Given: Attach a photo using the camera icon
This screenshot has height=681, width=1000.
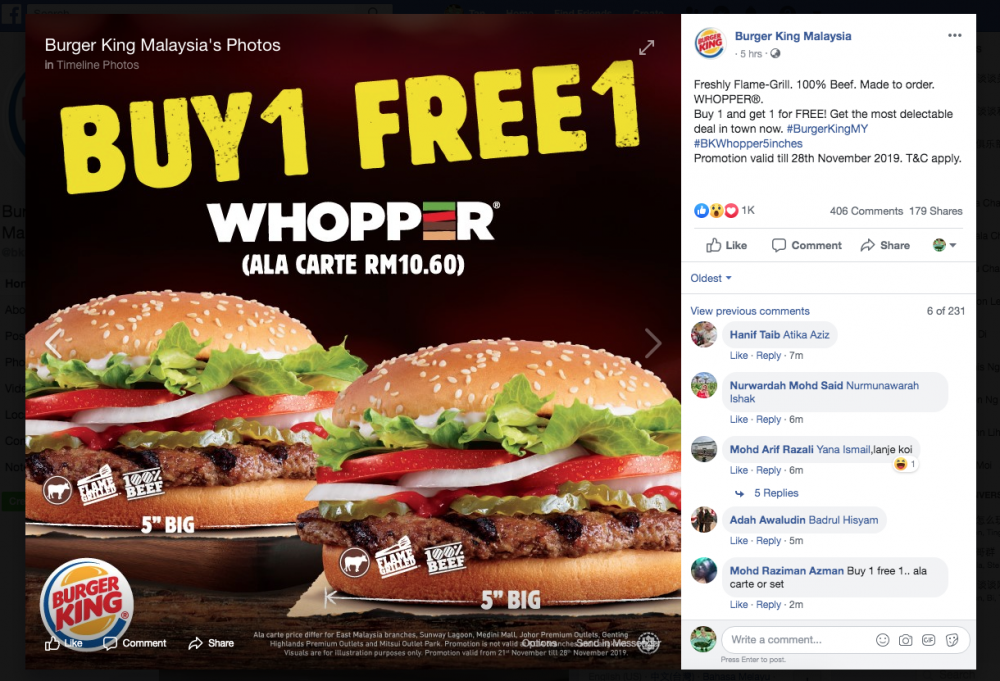Looking at the screenshot, I should [906, 640].
